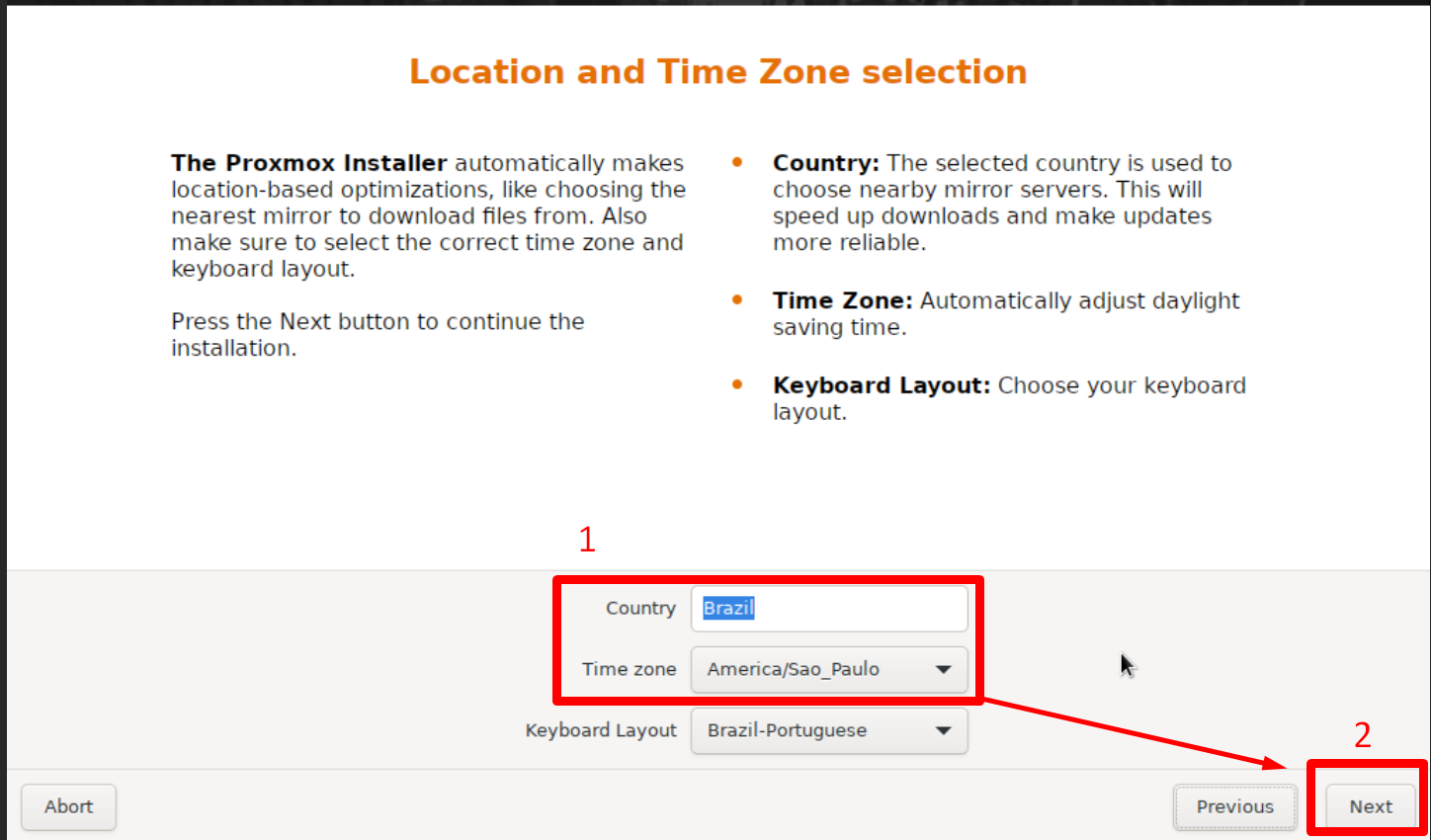Continue installation with the Next button
This screenshot has height=840, width=1431.
1371,807
